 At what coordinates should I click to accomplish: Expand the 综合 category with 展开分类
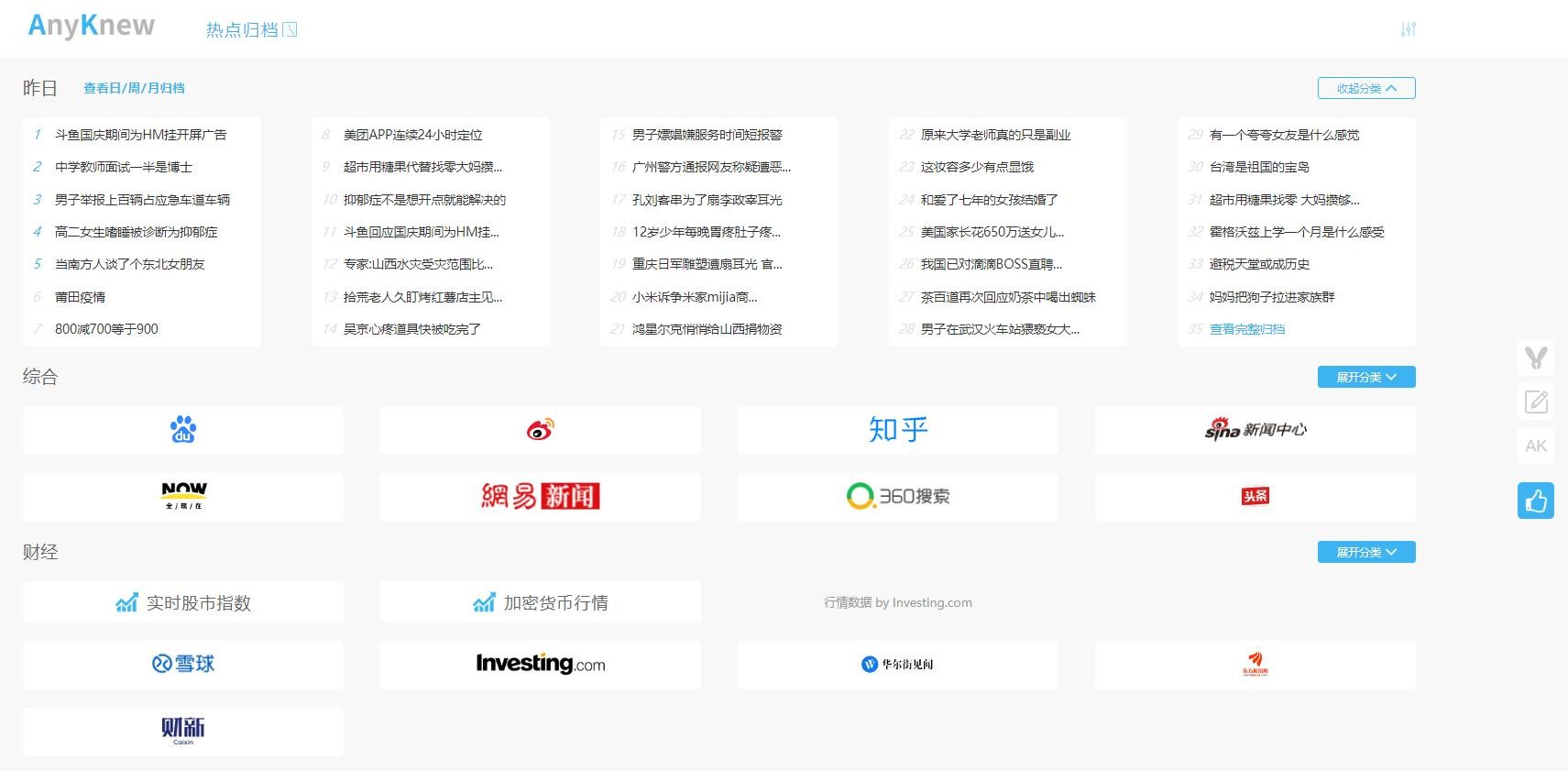[x=1365, y=377]
